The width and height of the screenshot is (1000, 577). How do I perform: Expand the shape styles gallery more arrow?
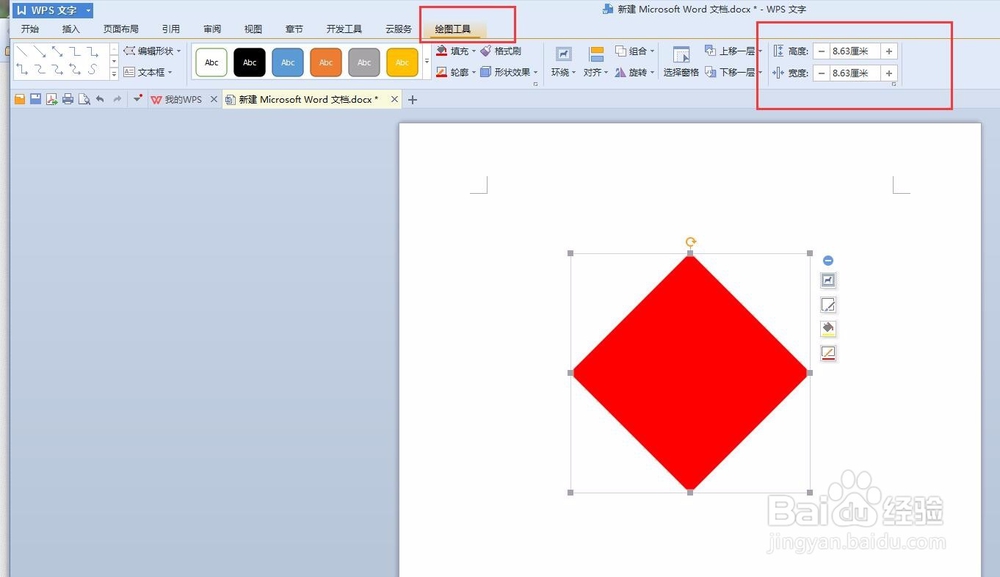427,62
